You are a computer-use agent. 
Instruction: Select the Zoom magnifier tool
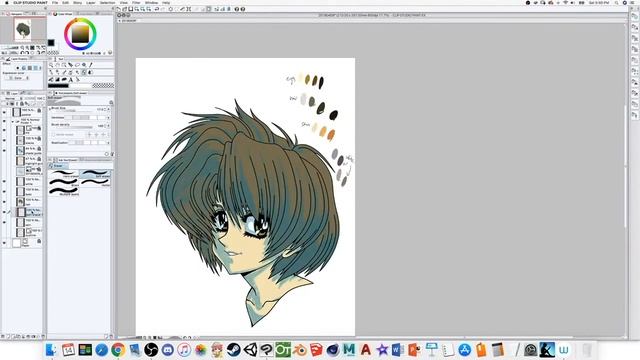[51, 64]
